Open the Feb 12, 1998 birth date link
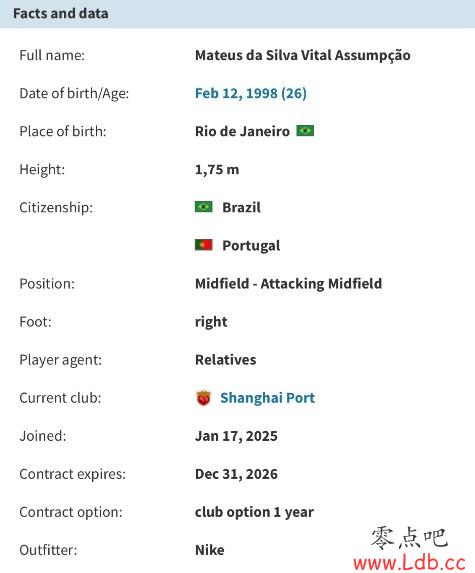Image resolution: width=475 pixels, height=573 pixels. pyautogui.click(x=251, y=93)
